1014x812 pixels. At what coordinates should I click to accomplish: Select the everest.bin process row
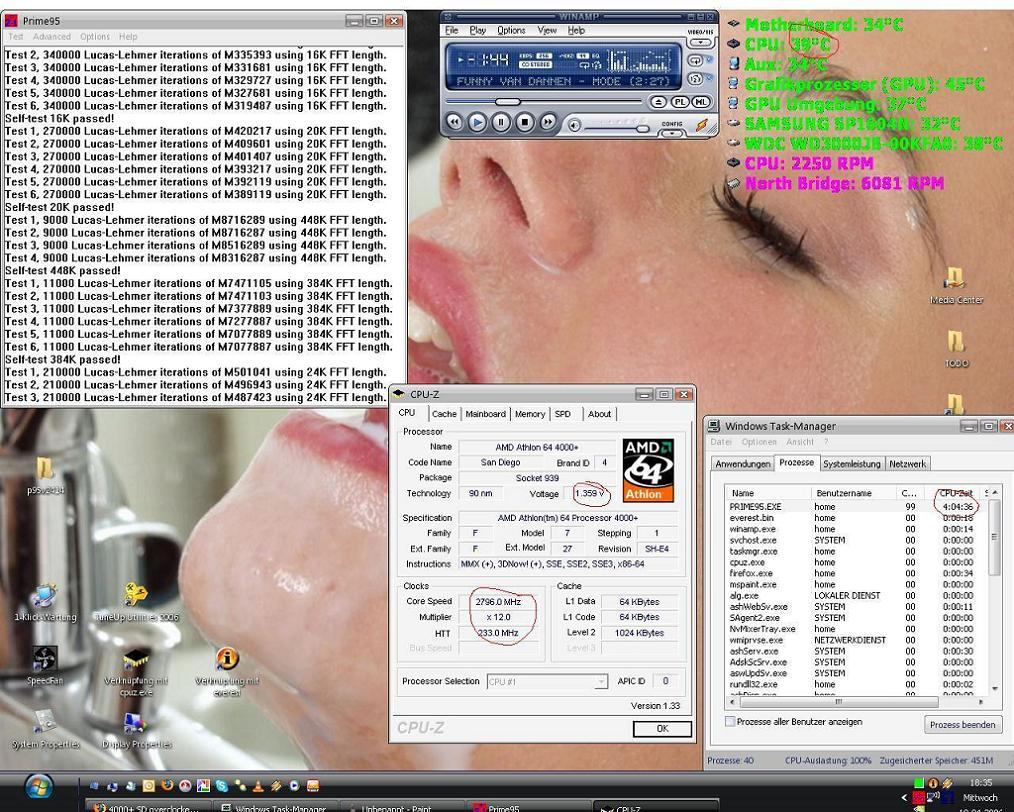click(x=856, y=518)
